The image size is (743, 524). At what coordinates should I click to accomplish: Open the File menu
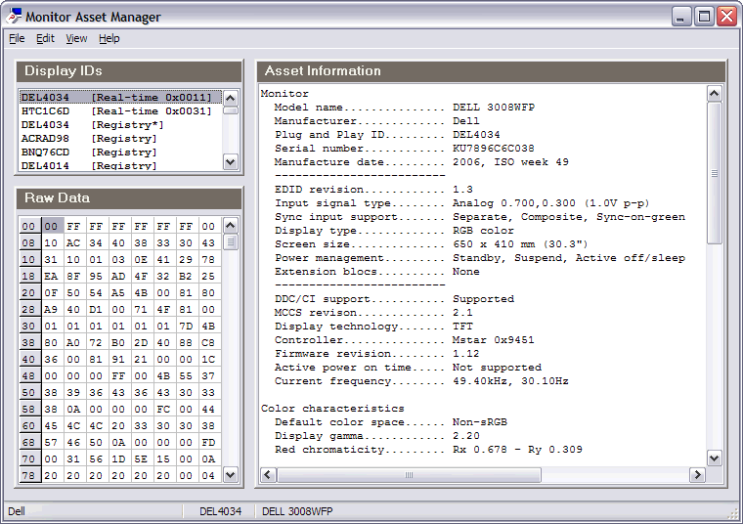coord(17,38)
